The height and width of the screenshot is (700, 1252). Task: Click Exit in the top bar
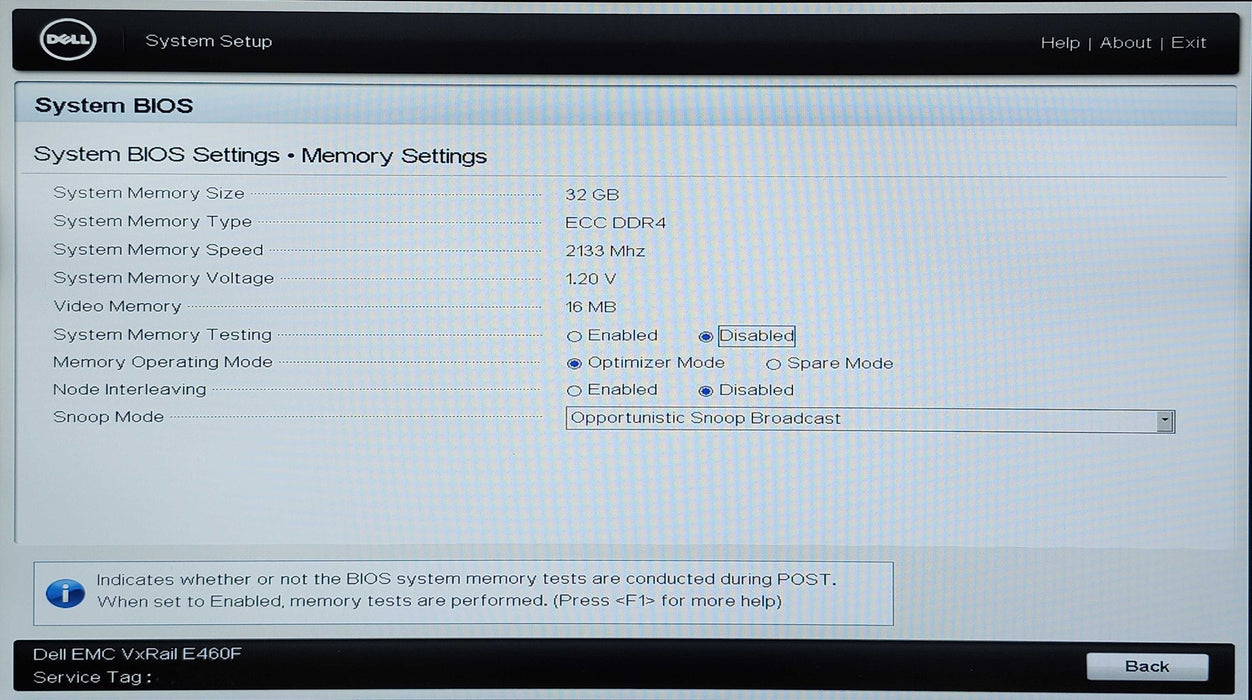click(1188, 43)
